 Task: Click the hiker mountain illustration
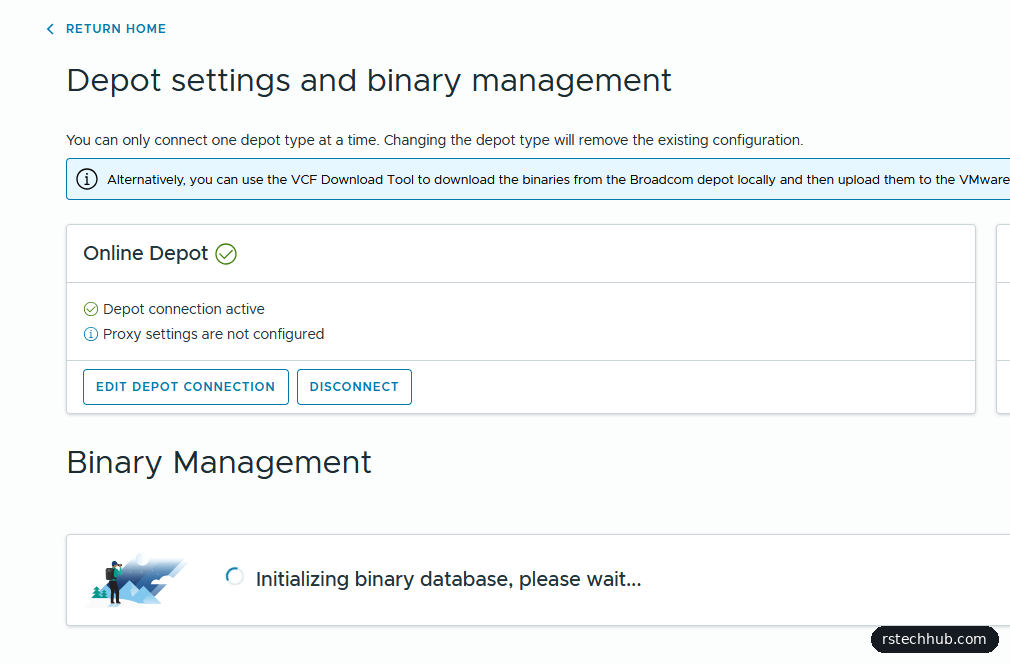tap(137, 580)
